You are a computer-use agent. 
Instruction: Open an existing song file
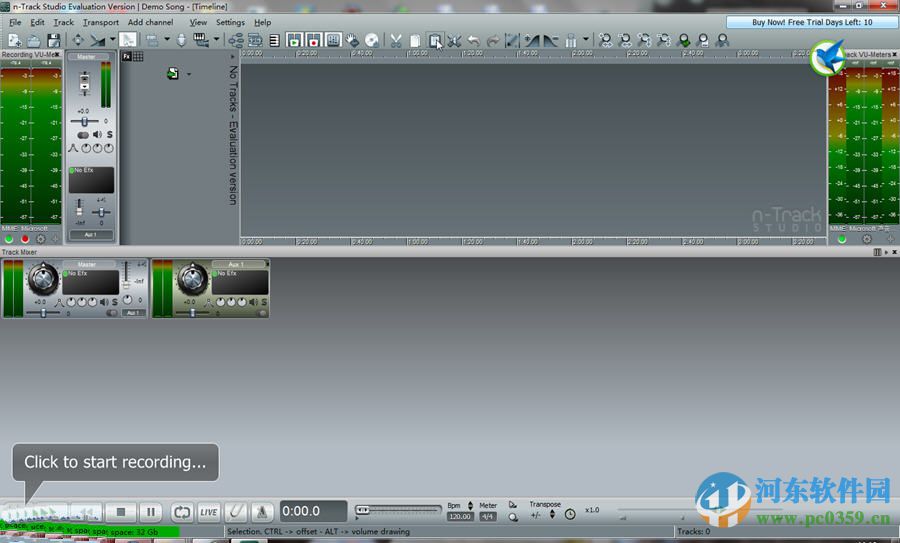click(x=34, y=40)
